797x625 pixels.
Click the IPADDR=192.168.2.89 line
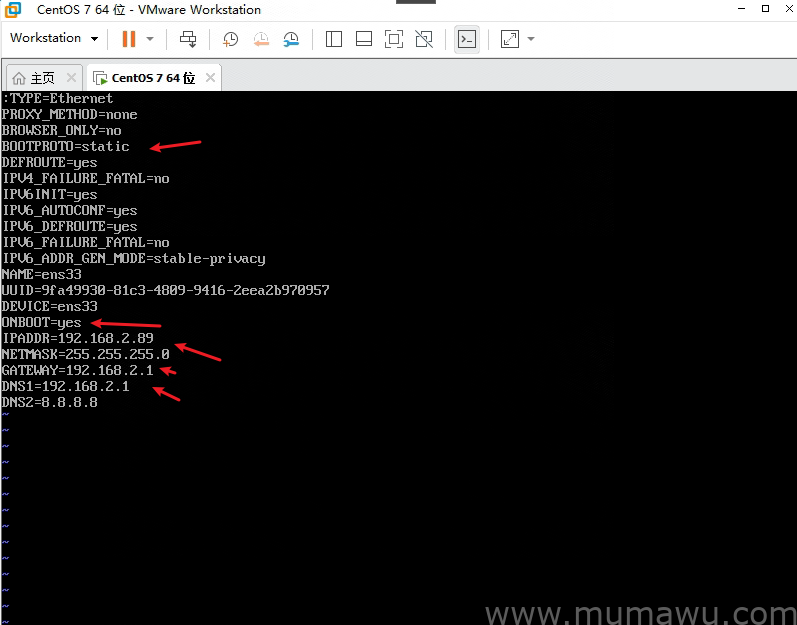click(x=78, y=338)
